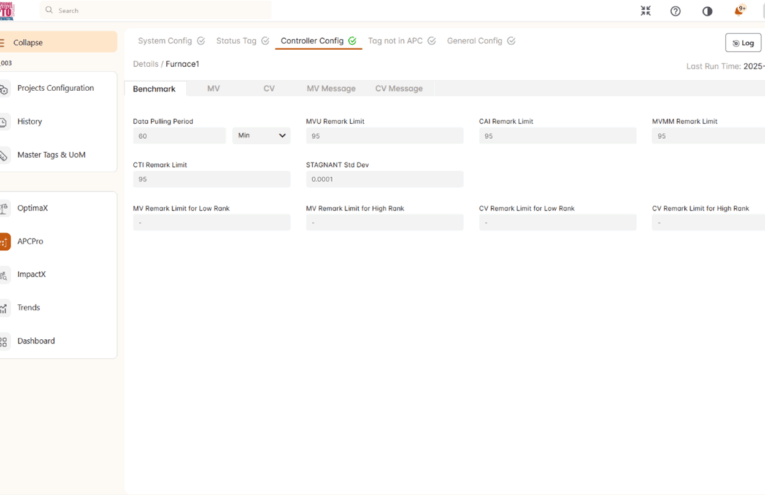Toggle the dark mode contrast icon

pyautogui.click(x=707, y=11)
